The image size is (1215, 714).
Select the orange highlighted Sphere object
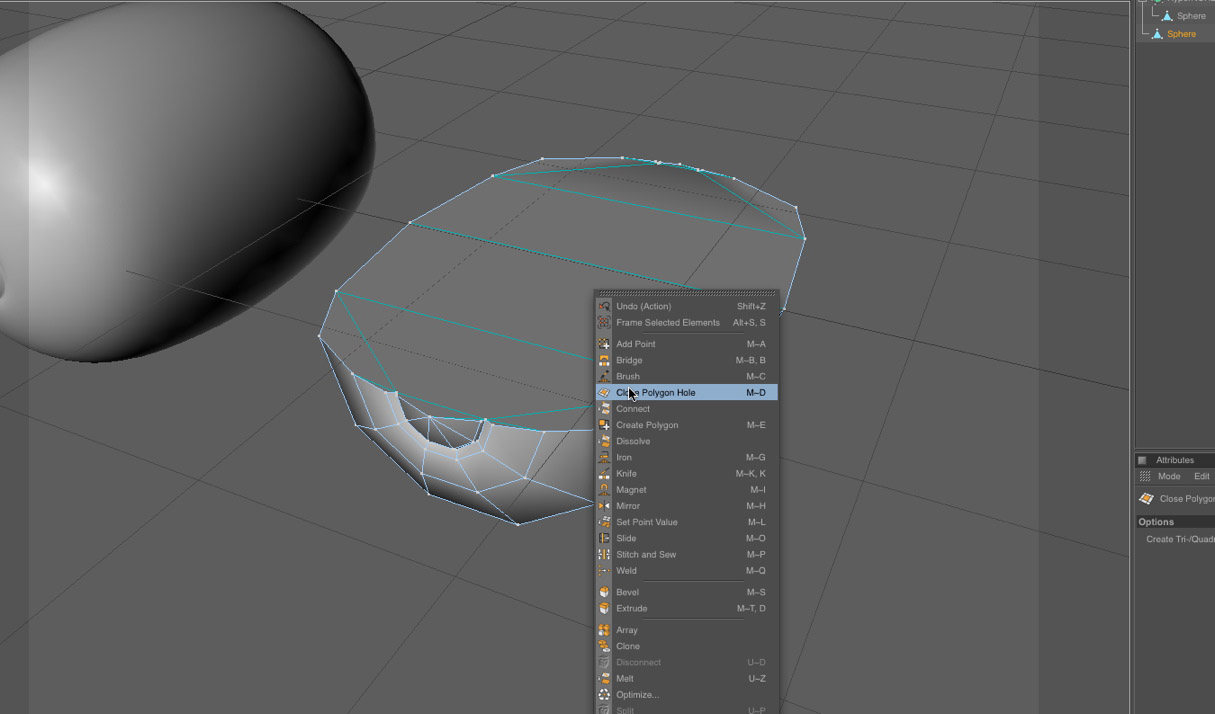pos(1180,34)
